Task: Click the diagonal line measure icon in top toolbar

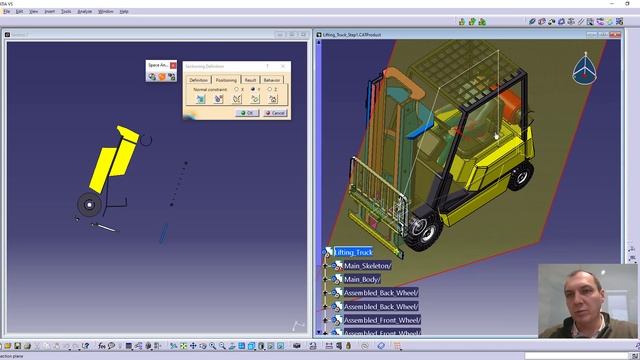Action: tap(581, 22)
